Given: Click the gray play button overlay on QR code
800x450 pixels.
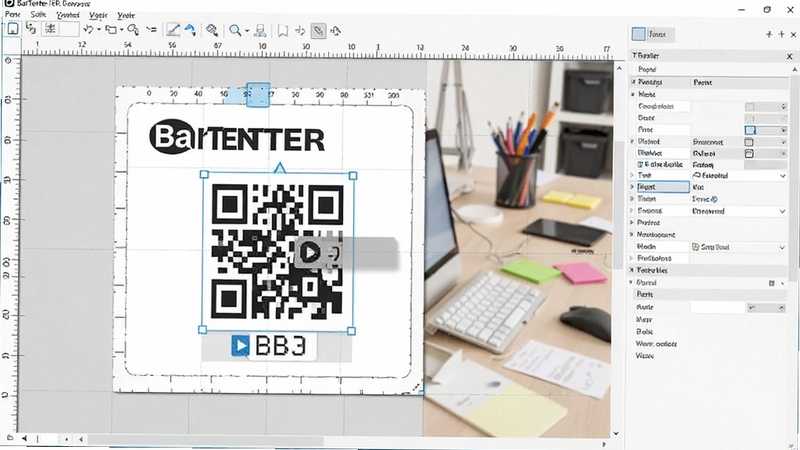Looking at the screenshot, I should 310,252.
